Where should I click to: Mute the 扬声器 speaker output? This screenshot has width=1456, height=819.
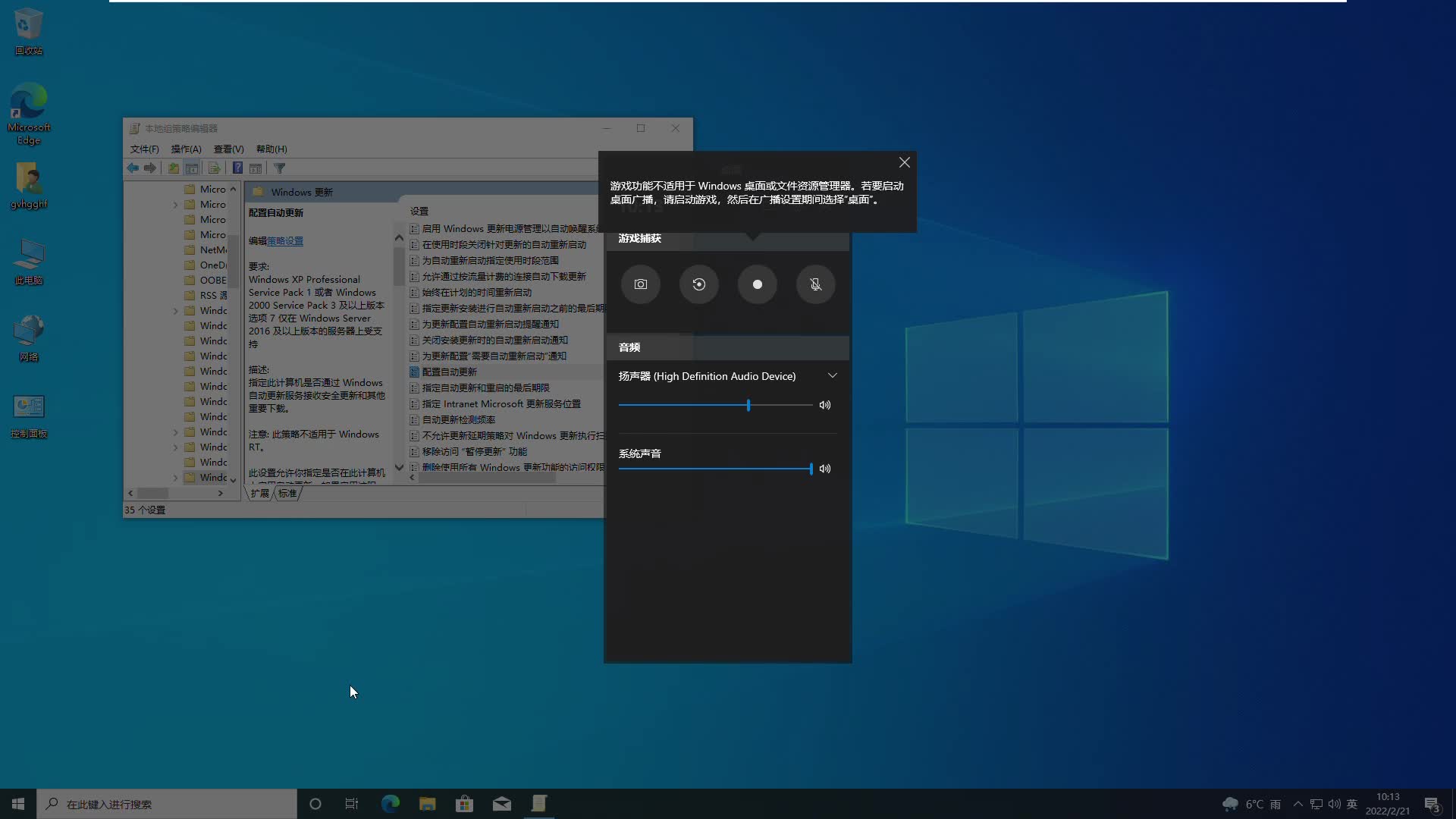pyautogui.click(x=825, y=405)
